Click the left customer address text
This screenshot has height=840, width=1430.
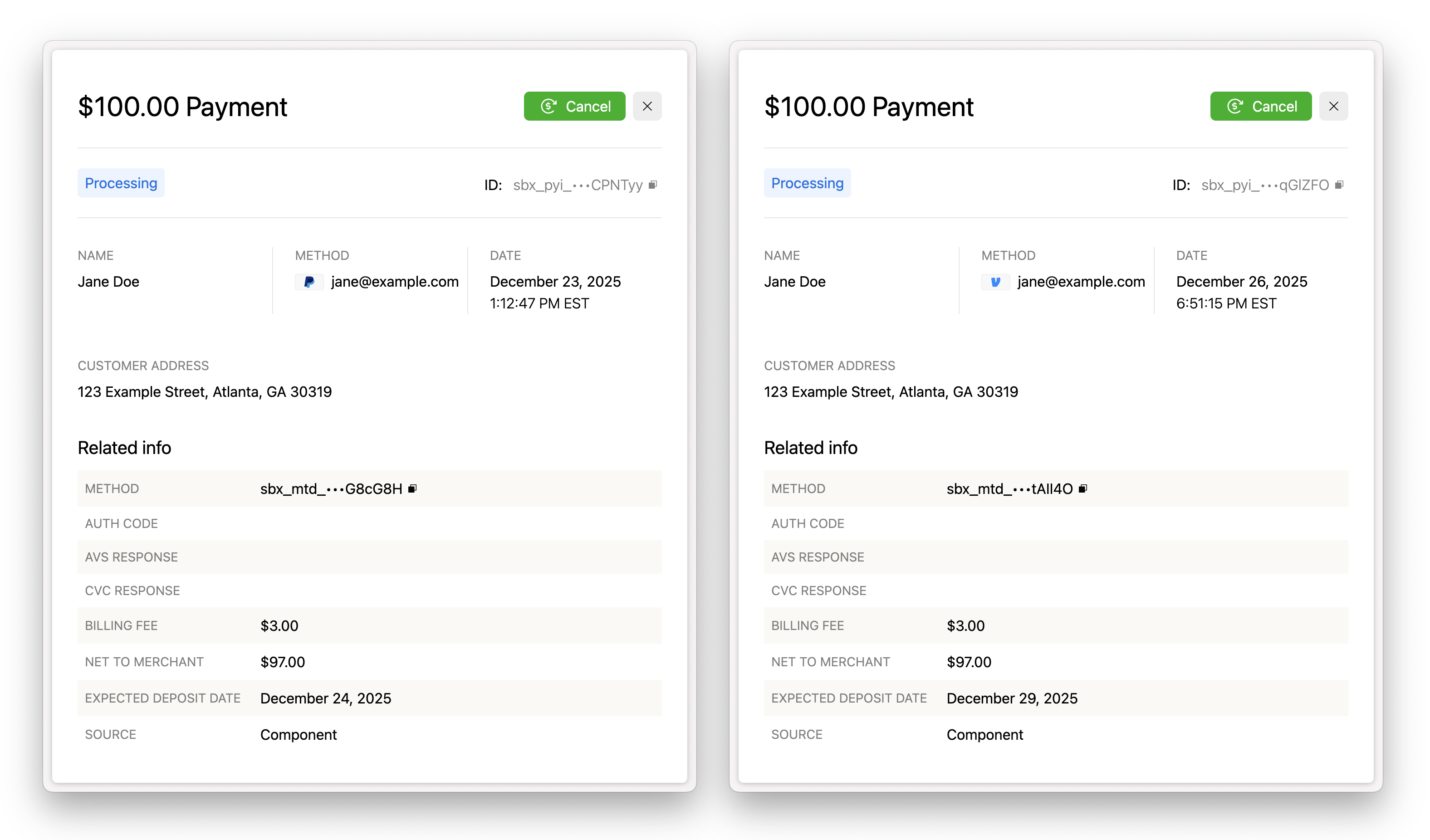204,392
